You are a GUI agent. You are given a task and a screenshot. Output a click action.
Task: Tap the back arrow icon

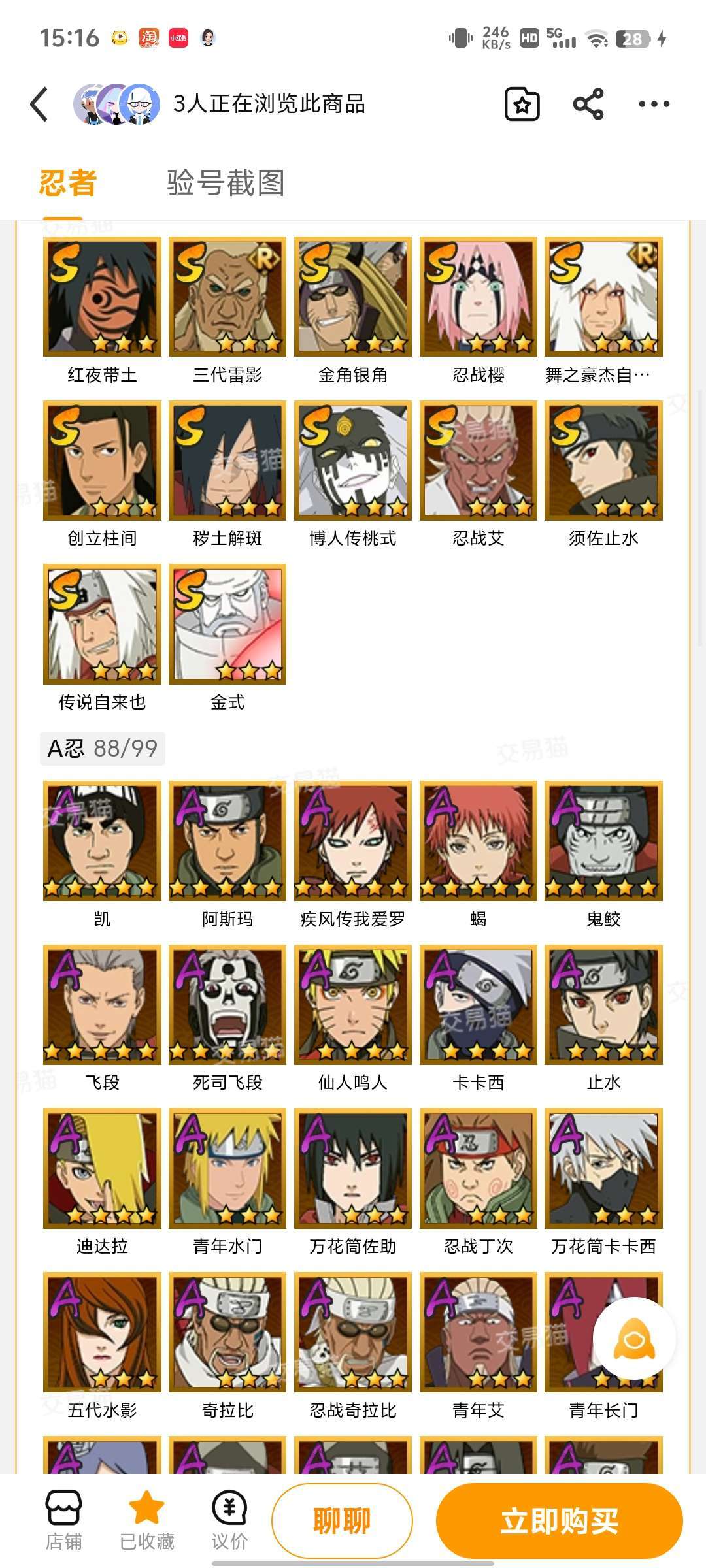pos(39,105)
